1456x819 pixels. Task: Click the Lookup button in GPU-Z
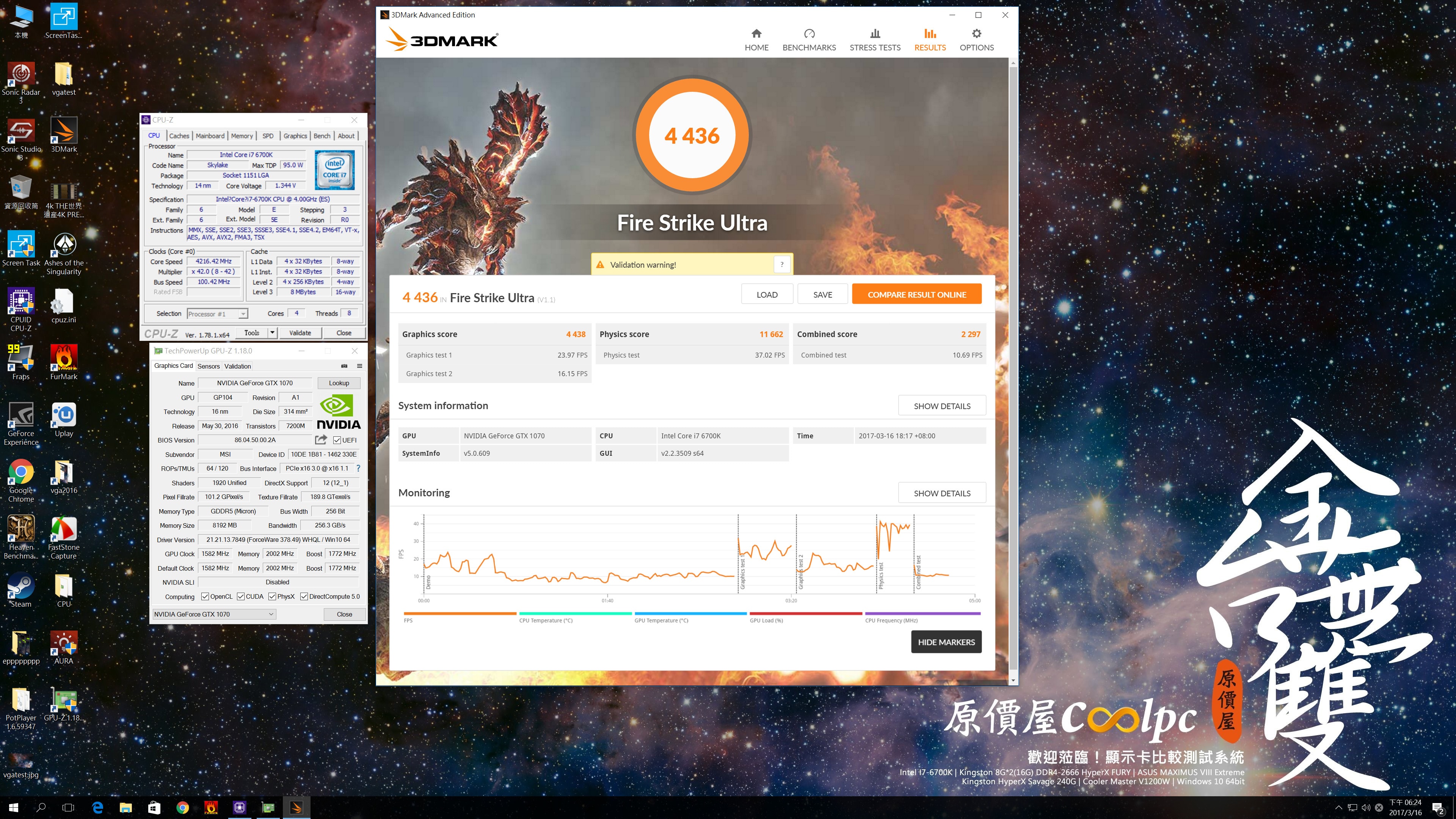pos(339,383)
